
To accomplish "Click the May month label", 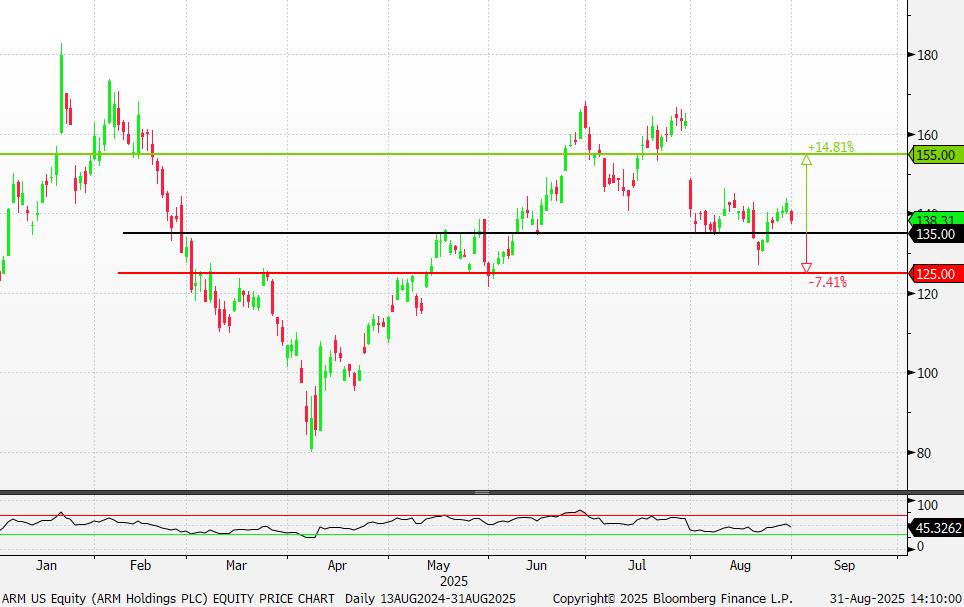I will (x=438, y=565).
